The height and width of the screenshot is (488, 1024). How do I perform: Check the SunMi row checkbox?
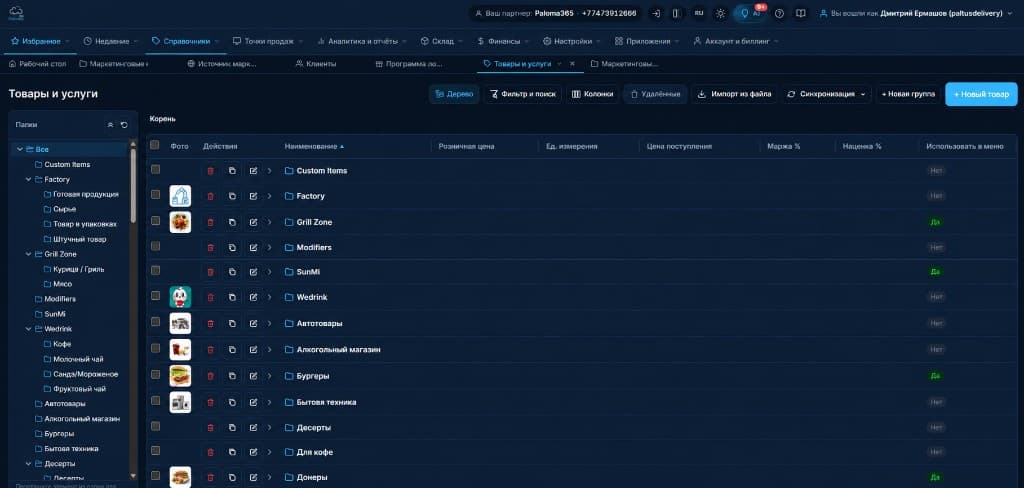coord(155,270)
